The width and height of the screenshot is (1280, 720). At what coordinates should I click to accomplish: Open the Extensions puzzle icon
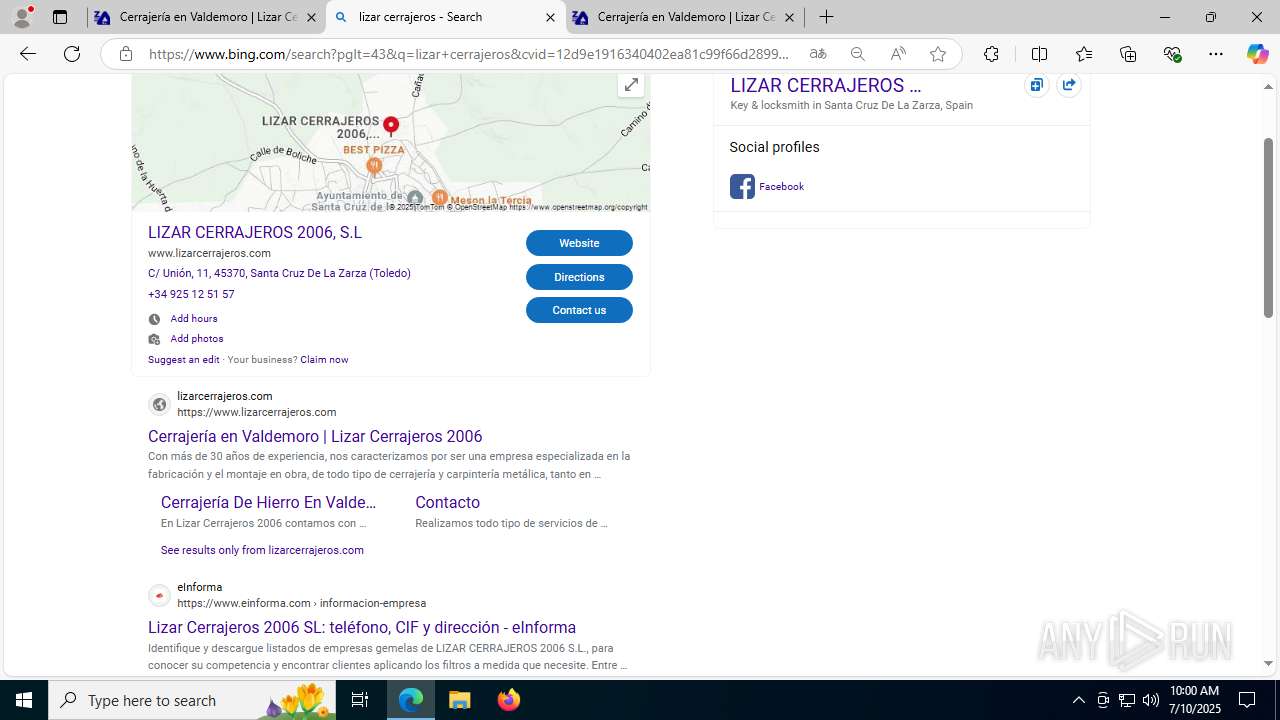[x=991, y=54]
